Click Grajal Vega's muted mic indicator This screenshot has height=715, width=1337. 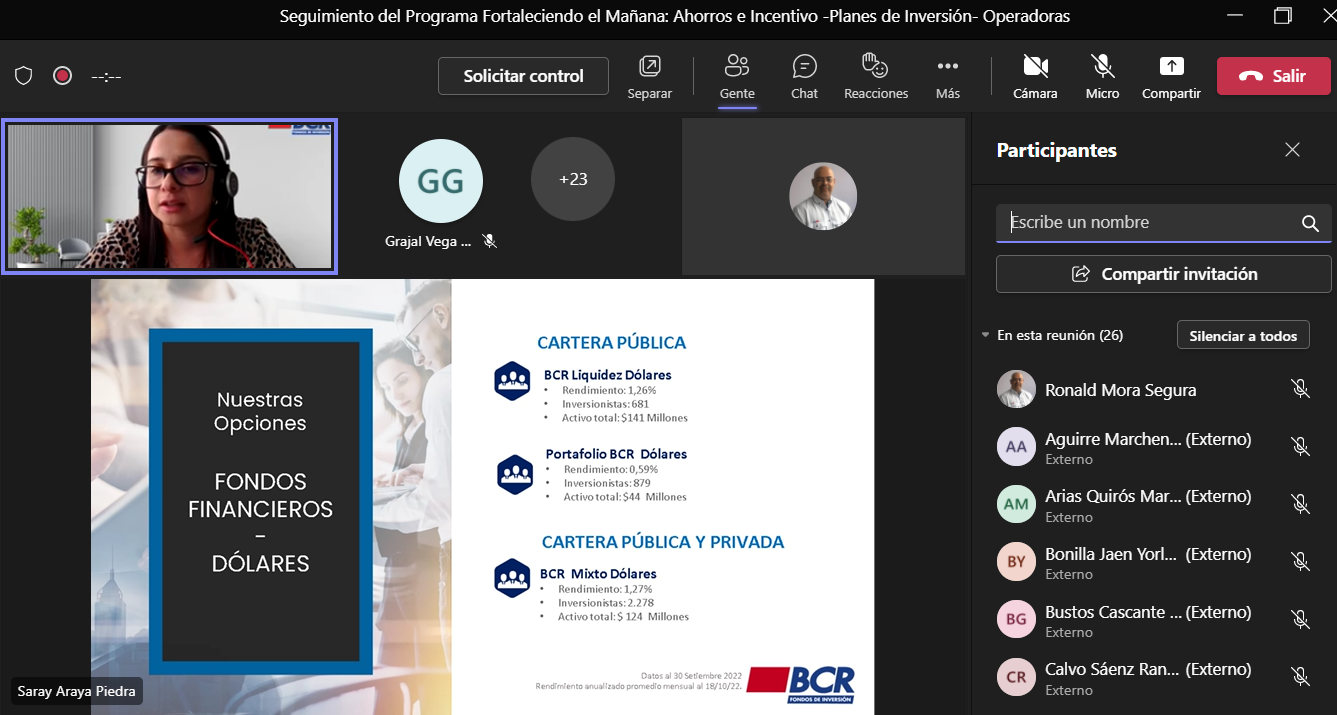(x=490, y=241)
